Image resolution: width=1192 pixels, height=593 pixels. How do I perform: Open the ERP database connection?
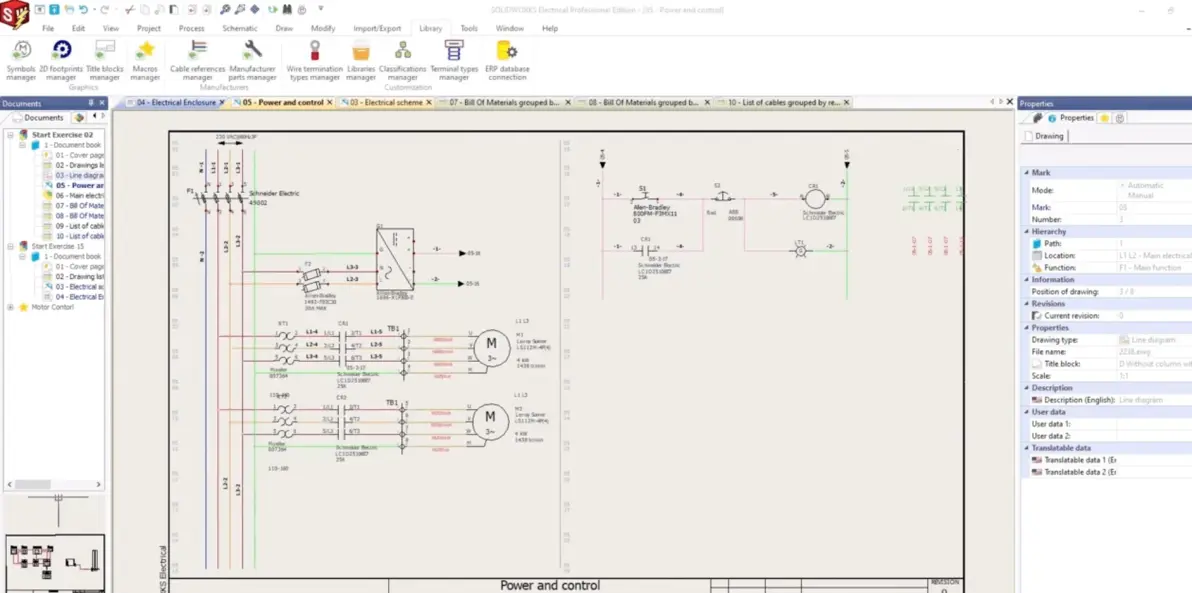coord(507,60)
